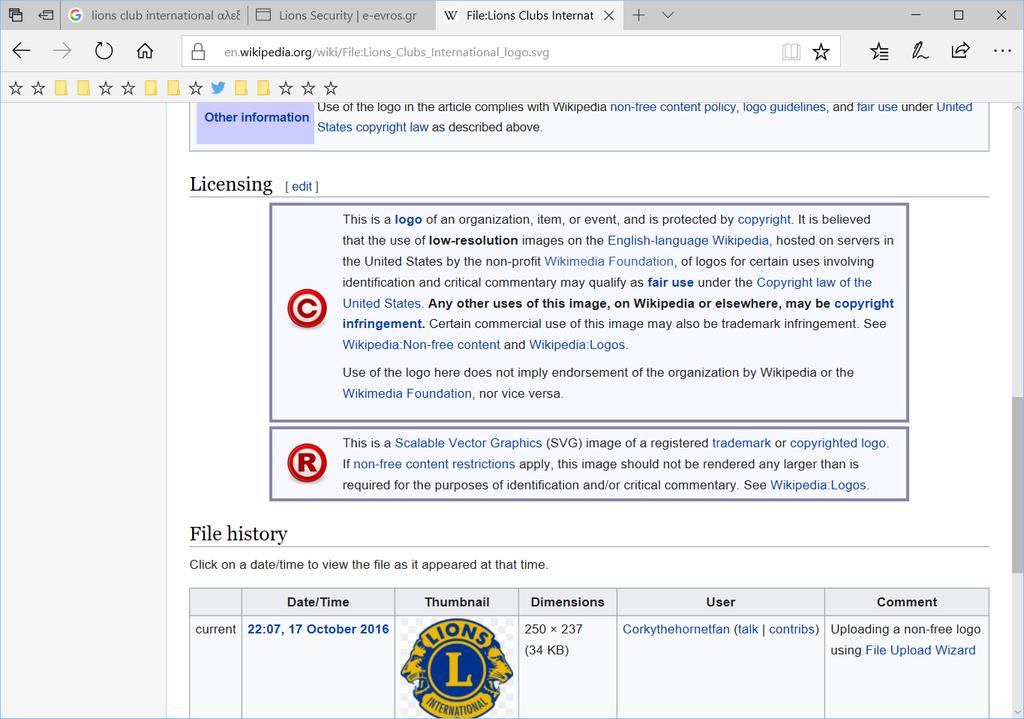Screen dimensions: 1024x719
Task: Open Corkythehornetfan's user page
Action: 676,629
